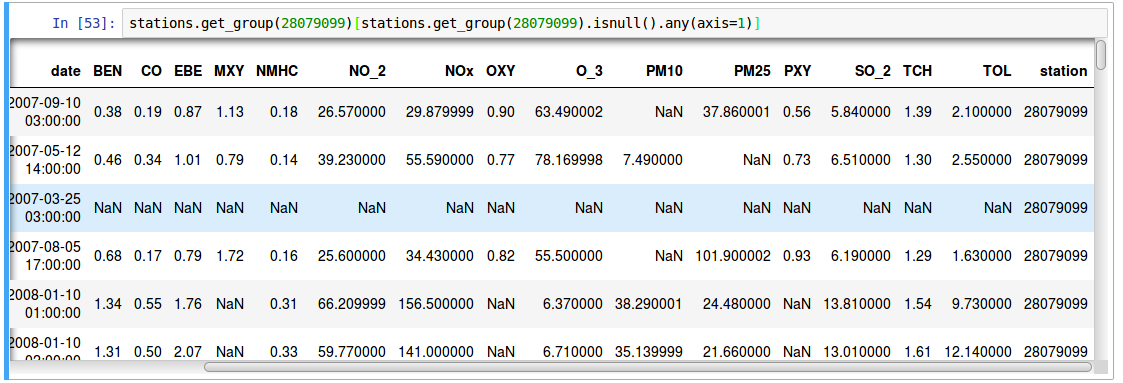Screen dimensions: 1123x383
Task: Click the TOL value 2.100000
Action: coord(981,112)
